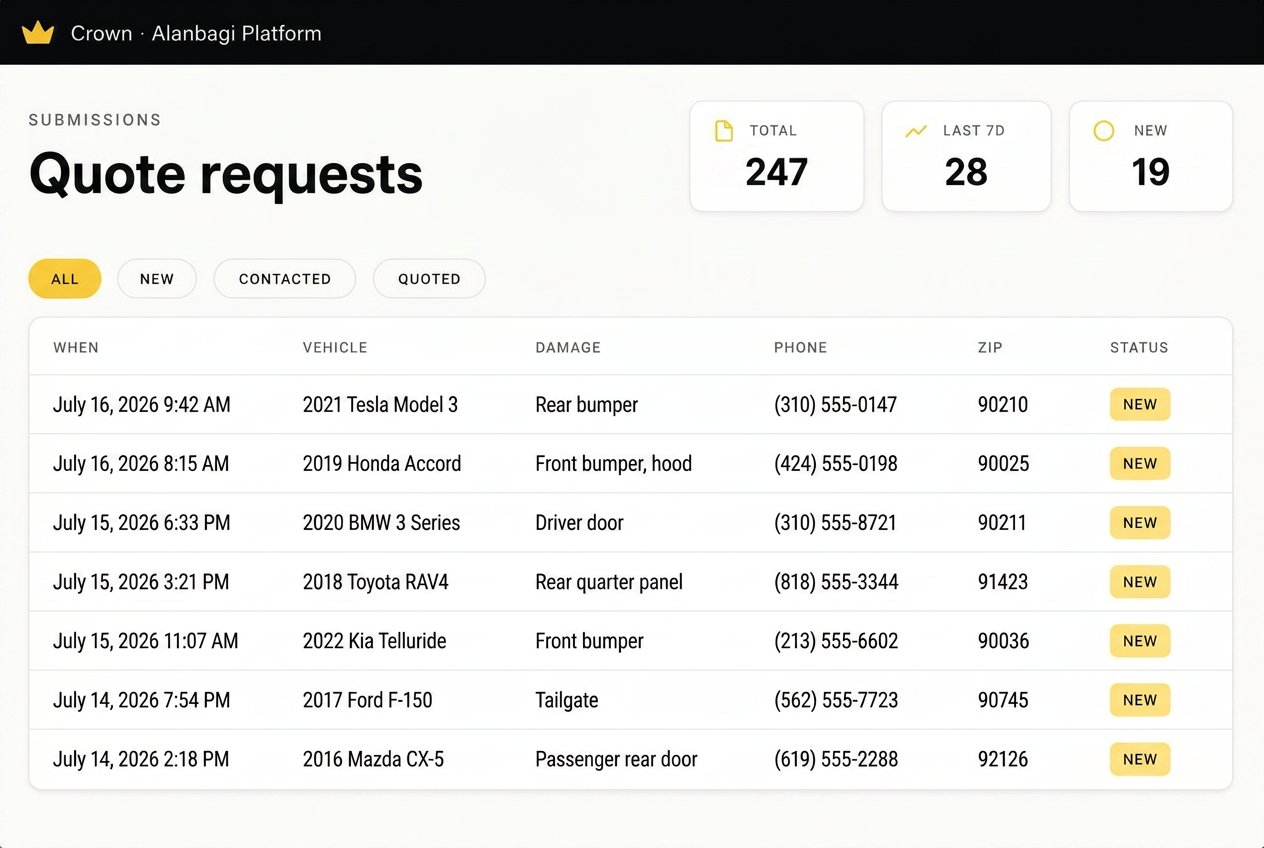
Task: Click NEW status badge for Toyota RAV4
Action: [x=1140, y=582]
